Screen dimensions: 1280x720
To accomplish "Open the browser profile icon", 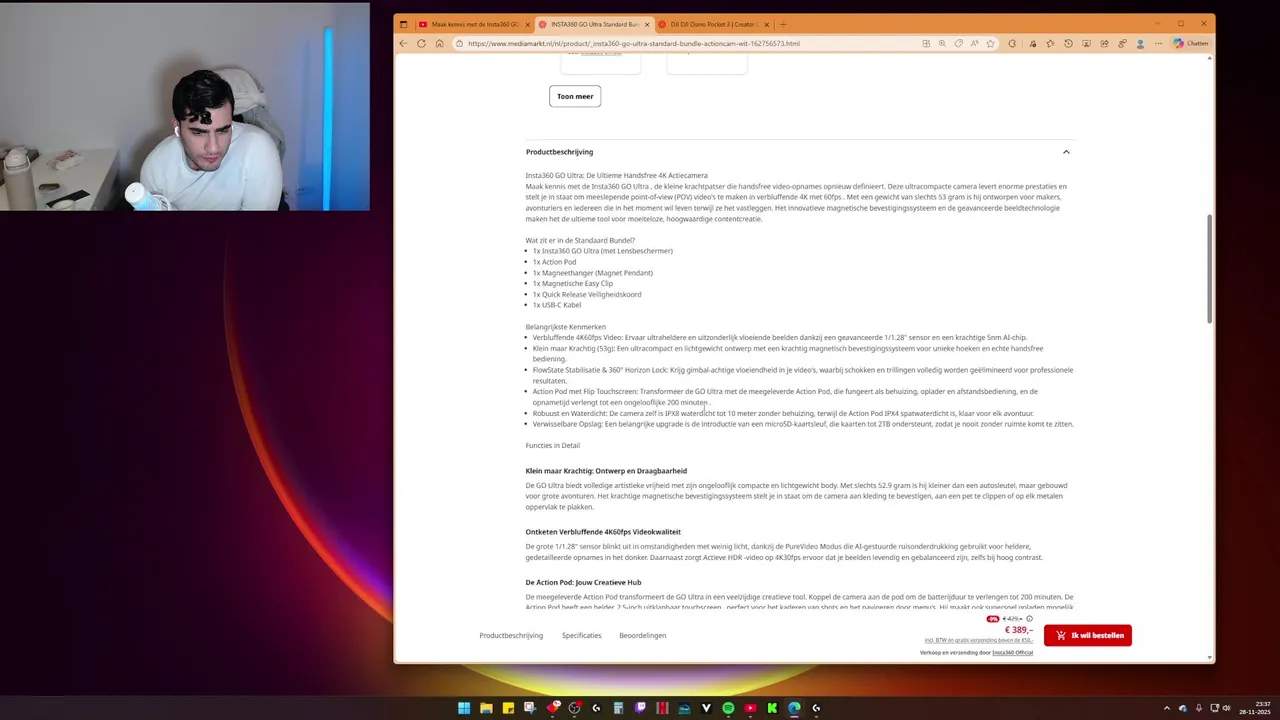I will click(1141, 43).
